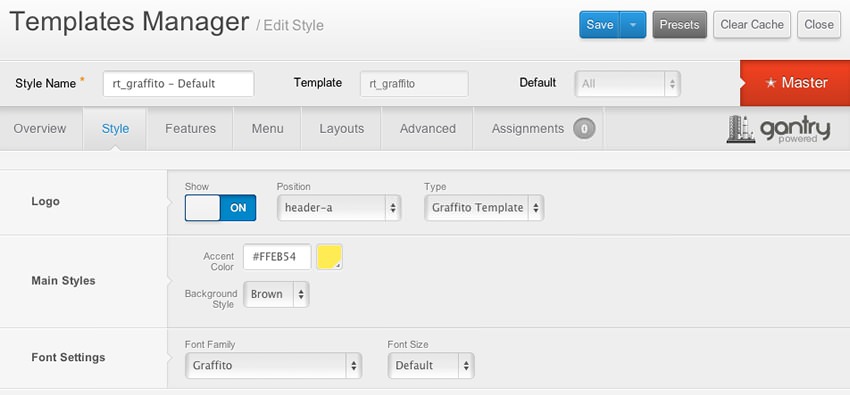Switch to the Features tab
Viewport: 850px width, 395px height.
[190, 129]
